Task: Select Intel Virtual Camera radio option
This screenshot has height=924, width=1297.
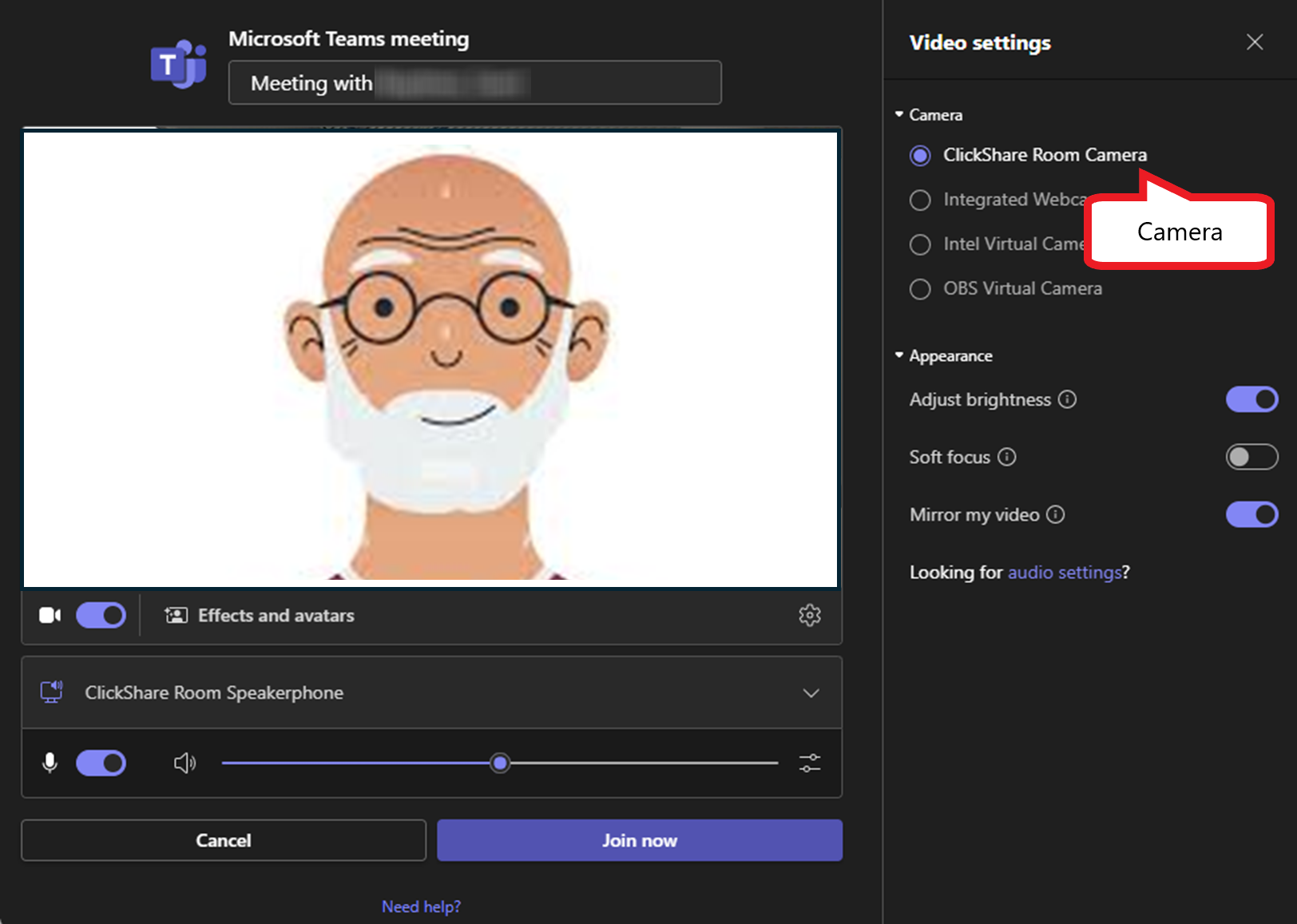Action: pos(920,244)
